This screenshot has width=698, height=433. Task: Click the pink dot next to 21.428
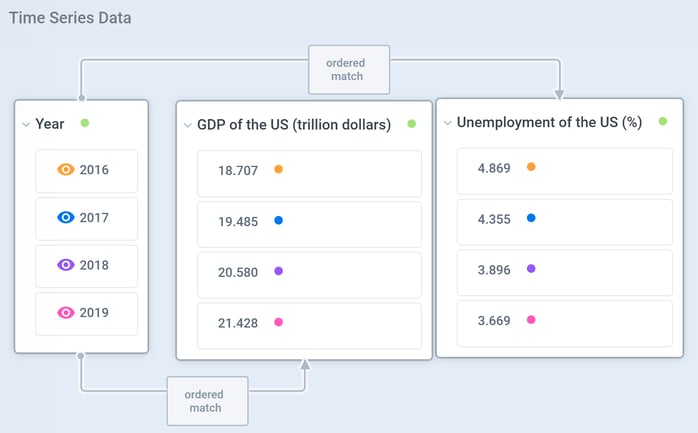click(278, 322)
